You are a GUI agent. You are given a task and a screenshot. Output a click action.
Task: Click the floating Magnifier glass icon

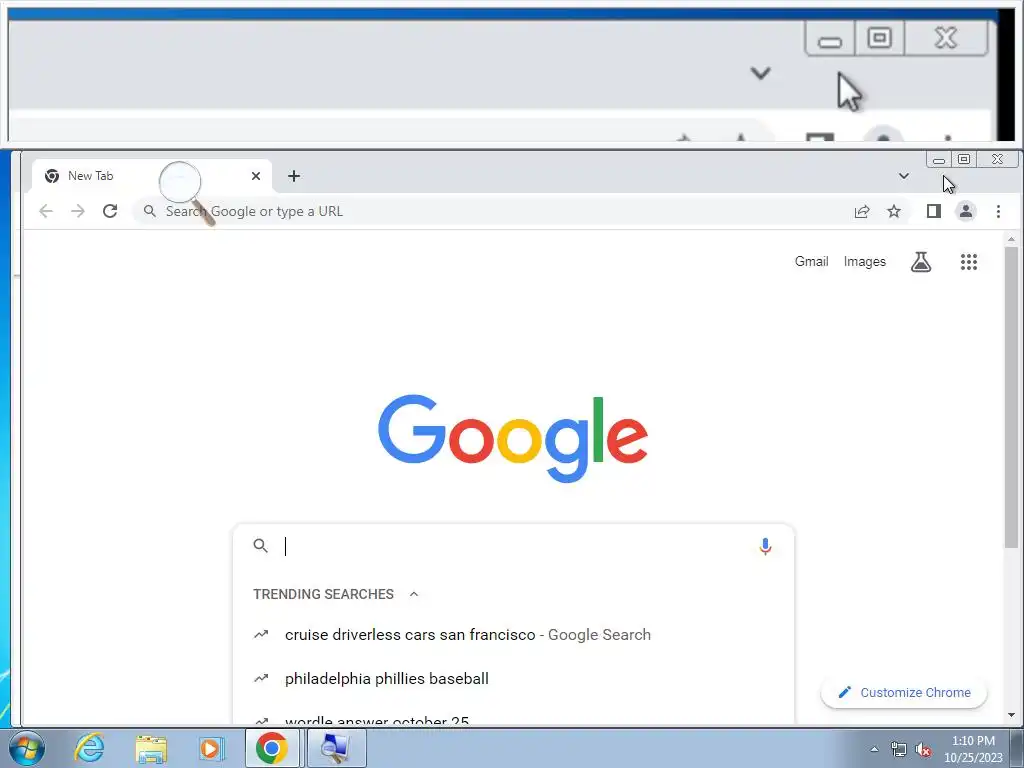coord(187,193)
